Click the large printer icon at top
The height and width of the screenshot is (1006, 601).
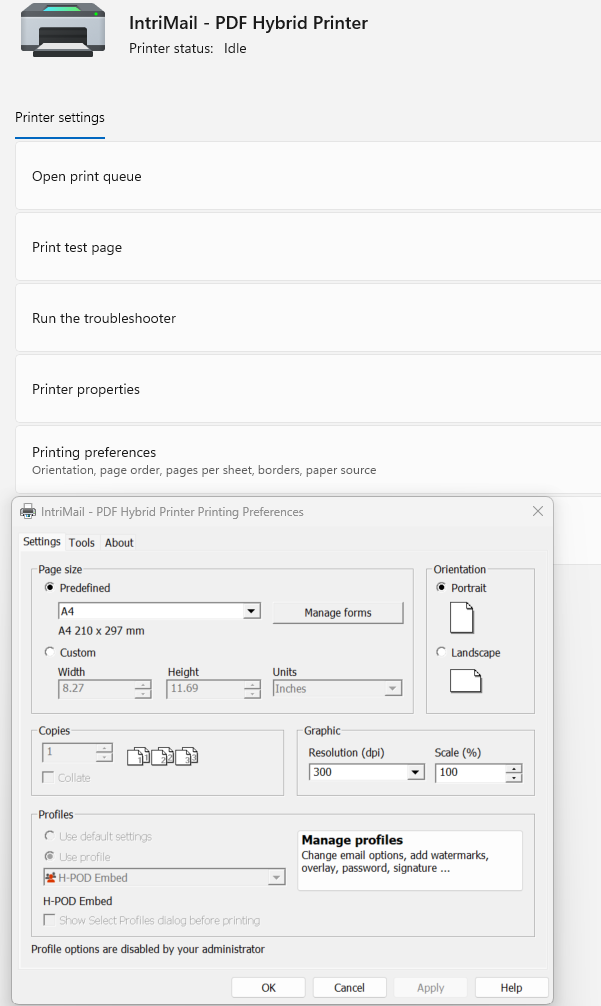point(62,31)
